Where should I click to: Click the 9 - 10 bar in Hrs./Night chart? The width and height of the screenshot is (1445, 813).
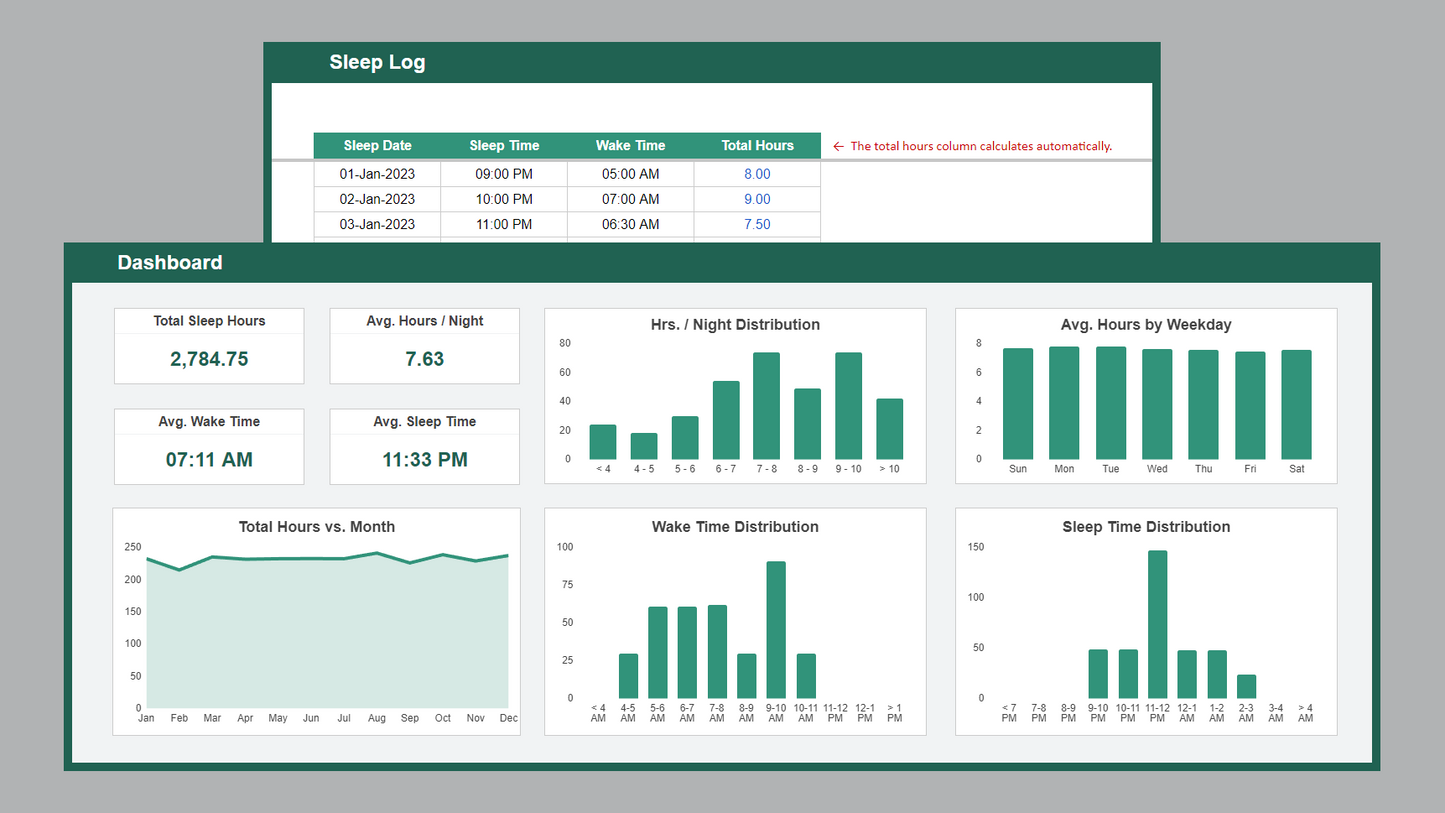(x=849, y=406)
